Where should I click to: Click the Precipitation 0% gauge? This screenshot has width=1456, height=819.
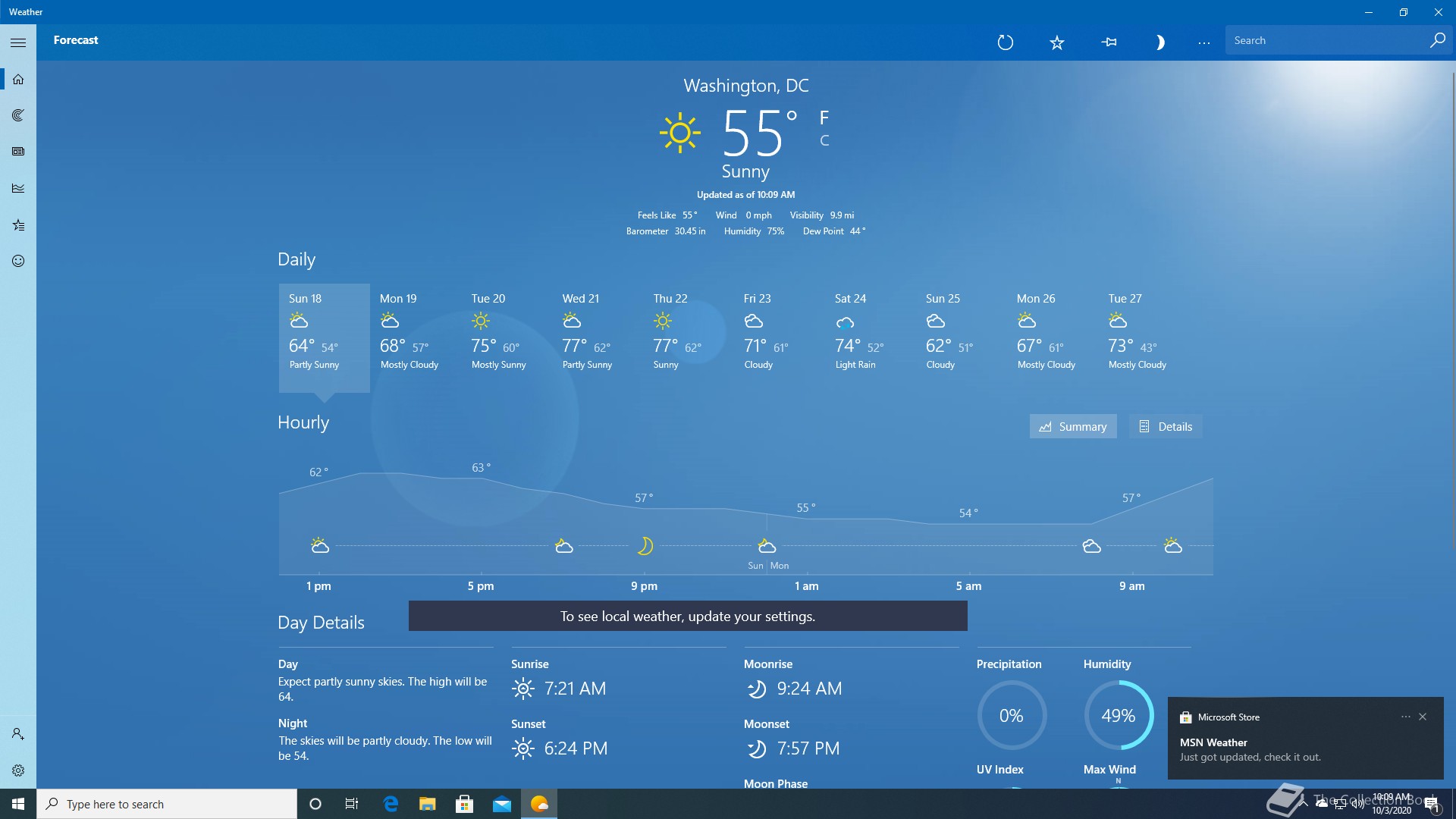pyautogui.click(x=1012, y=715)
